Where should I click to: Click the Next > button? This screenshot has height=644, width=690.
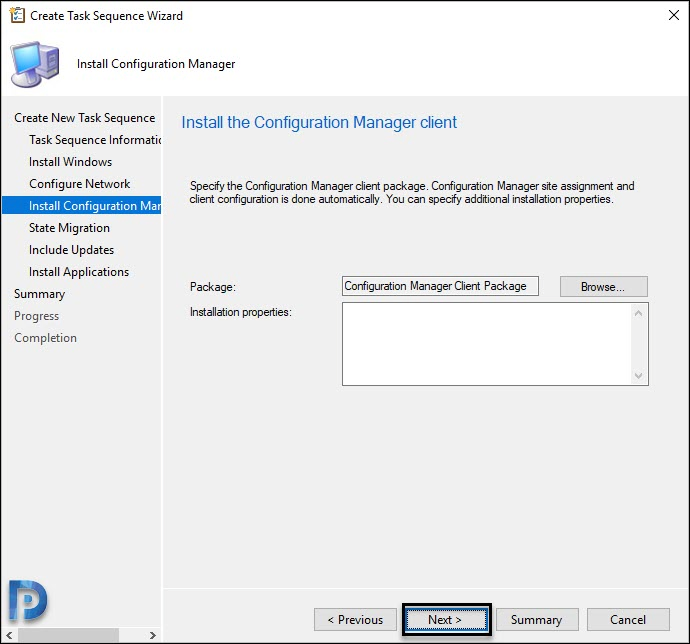pyautogui.click(x=446, y=619)
